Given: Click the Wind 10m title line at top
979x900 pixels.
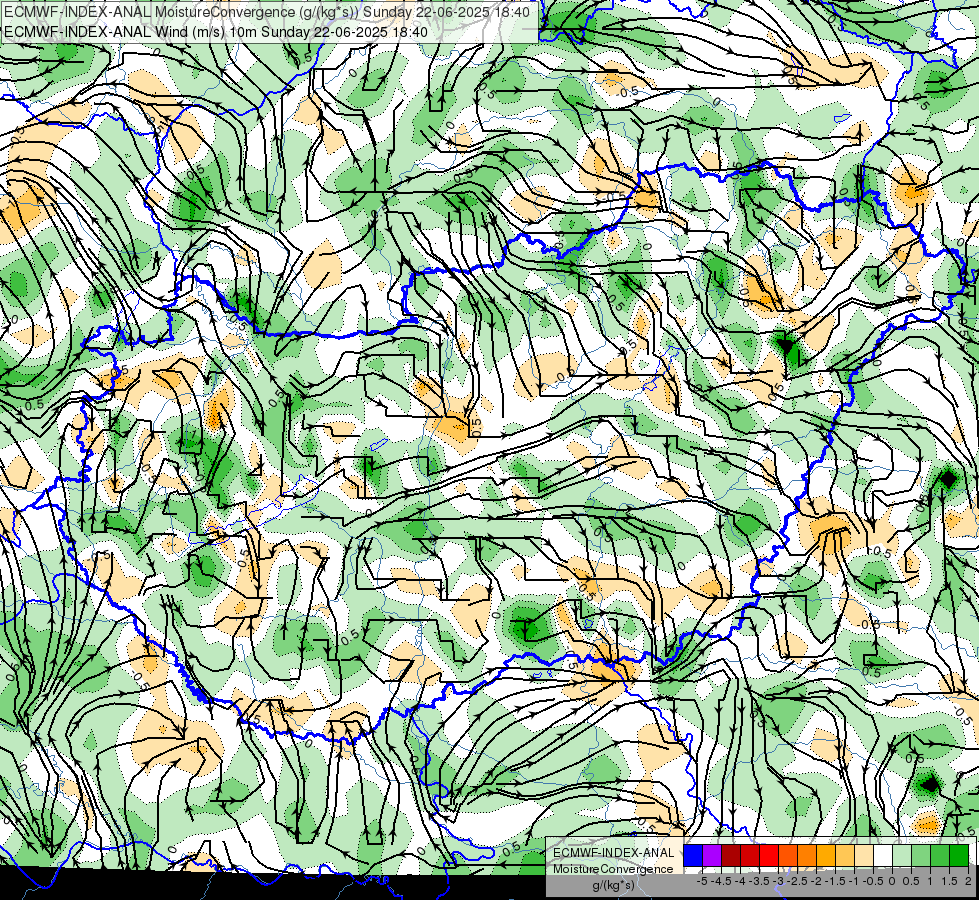Looking at the screenshot, I should (215, 31).
